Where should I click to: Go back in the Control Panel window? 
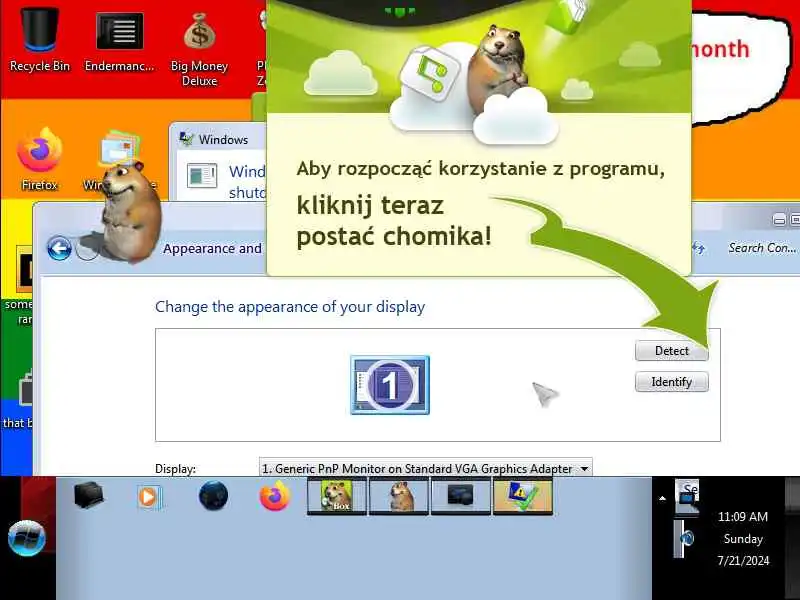tap(59, 248)
